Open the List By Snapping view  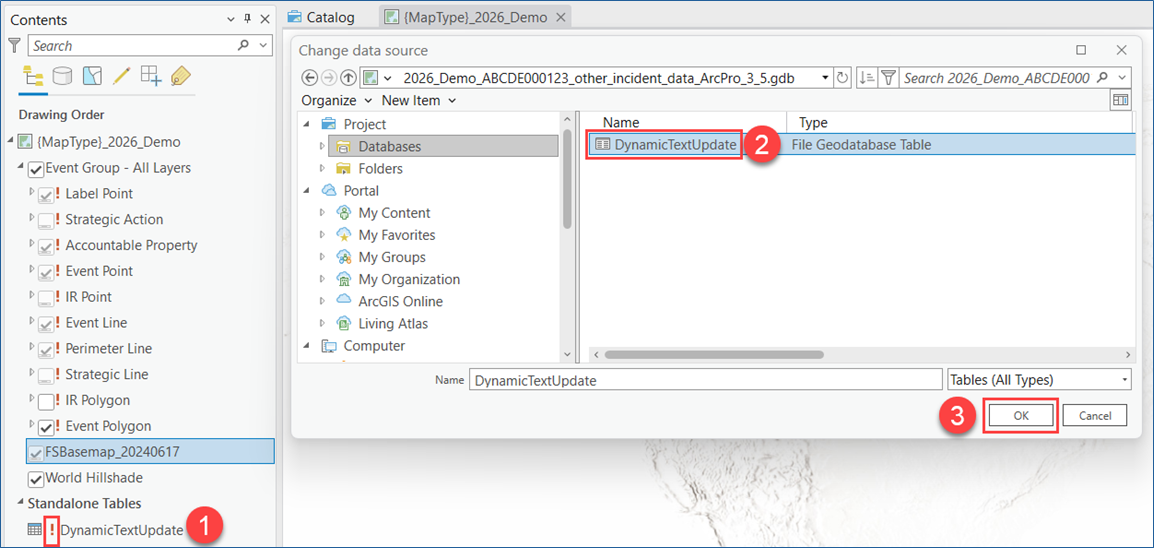[150, 76]
